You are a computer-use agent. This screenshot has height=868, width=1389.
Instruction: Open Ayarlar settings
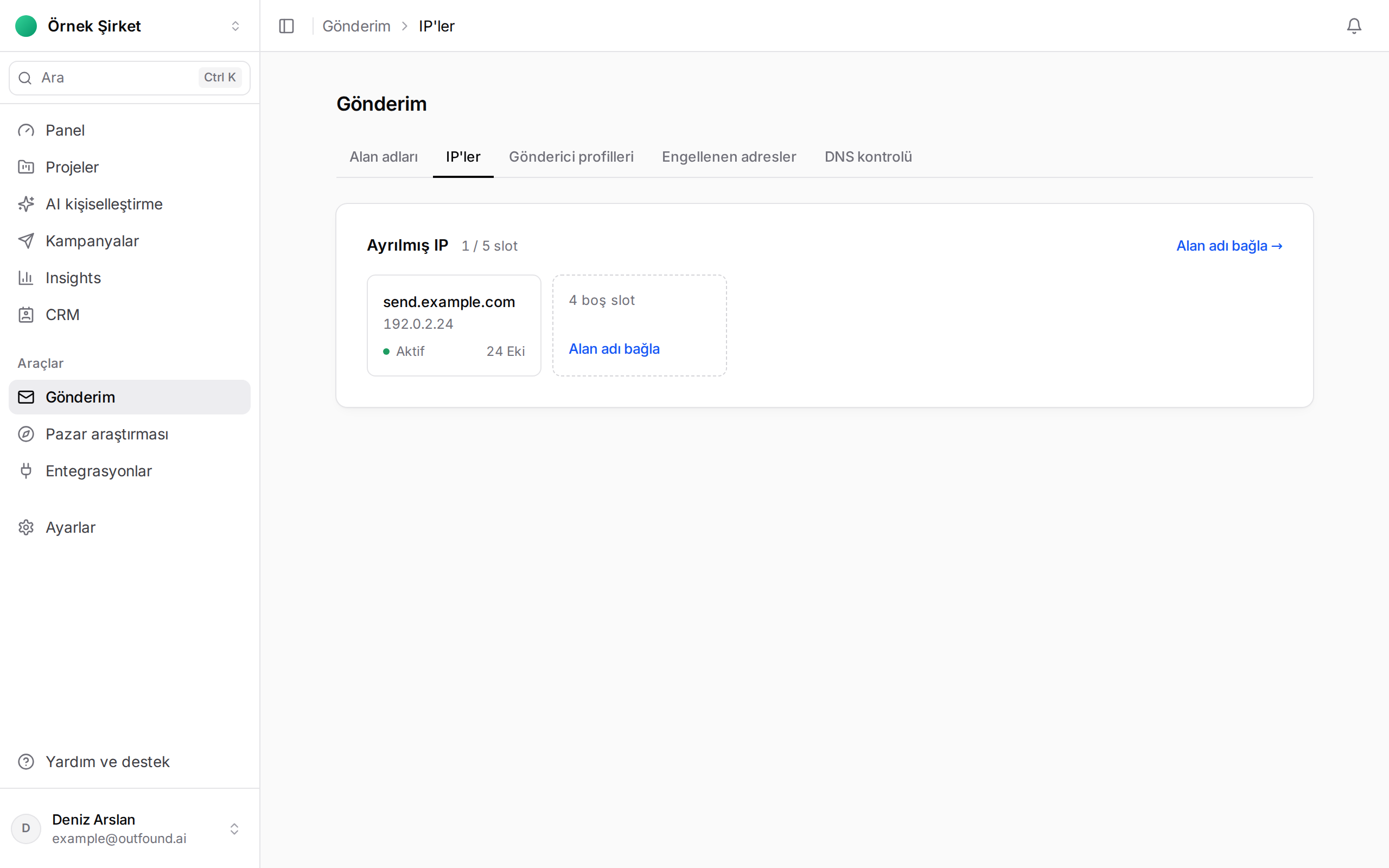pos(130,527)
